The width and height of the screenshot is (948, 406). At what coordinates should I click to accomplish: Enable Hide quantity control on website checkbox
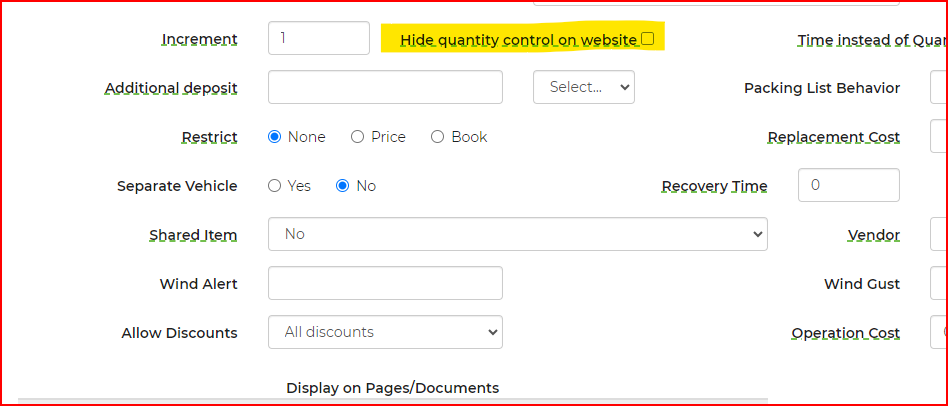647,39
